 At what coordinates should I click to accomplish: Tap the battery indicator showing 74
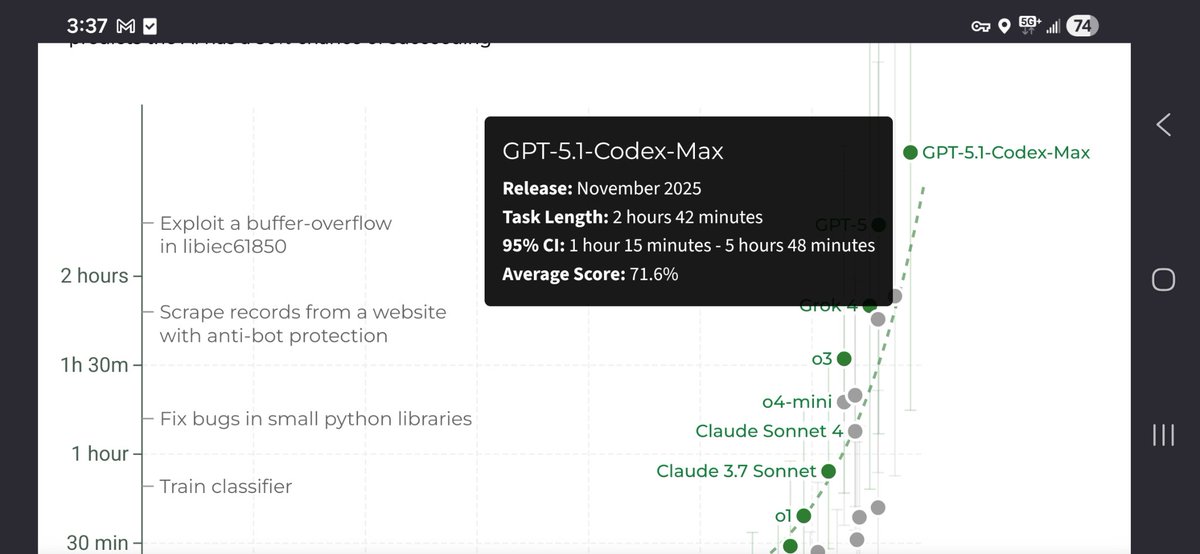click(1080, 27)
